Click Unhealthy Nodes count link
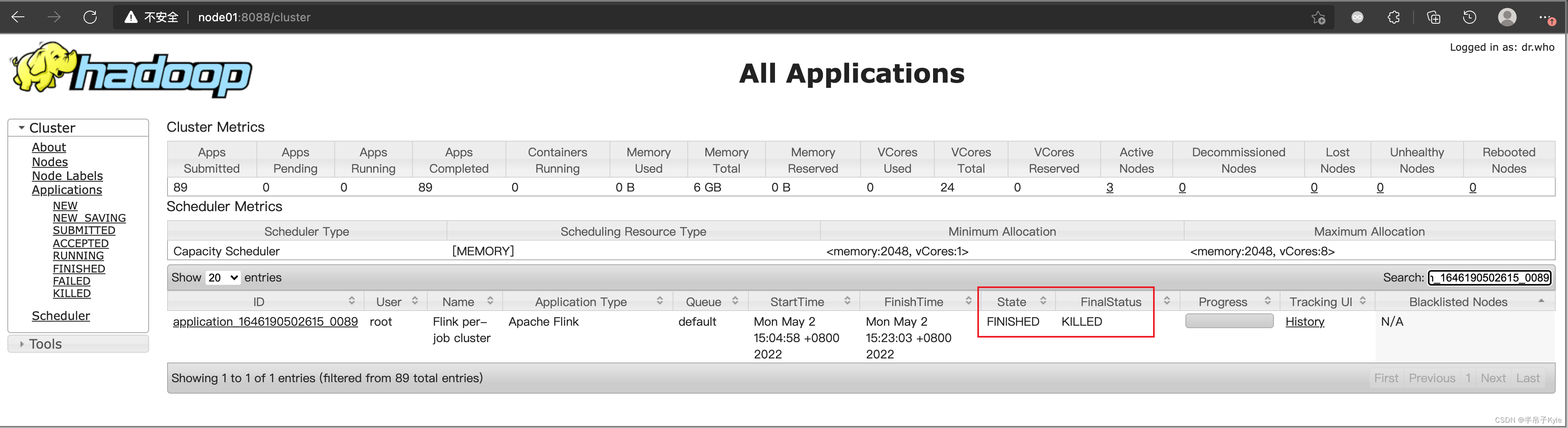Image resolution: width=1568 pixels, height=428 pixels. click(x=1380, y=187)
